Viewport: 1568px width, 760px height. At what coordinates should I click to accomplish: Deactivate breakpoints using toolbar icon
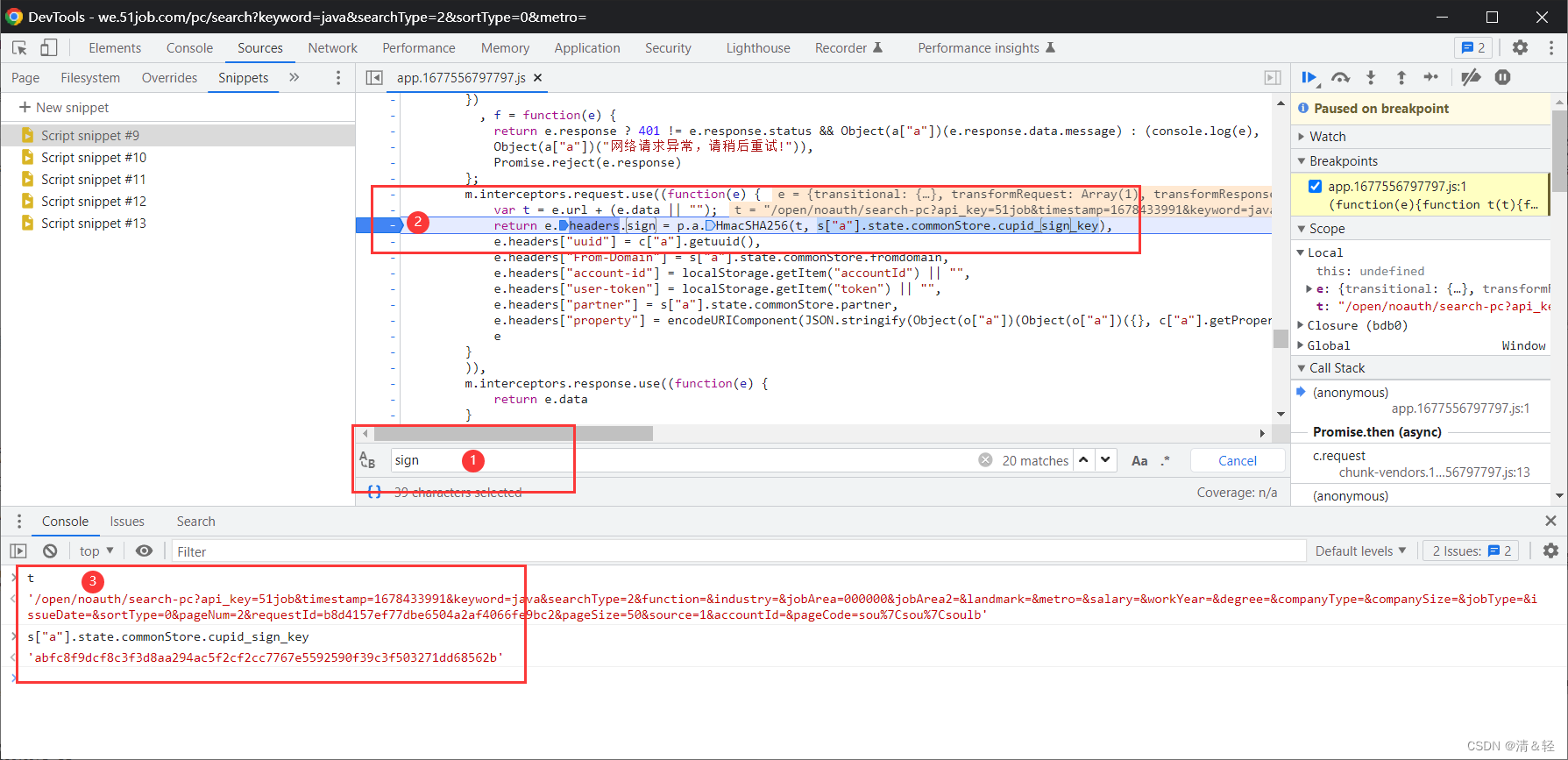[1471, 78]
